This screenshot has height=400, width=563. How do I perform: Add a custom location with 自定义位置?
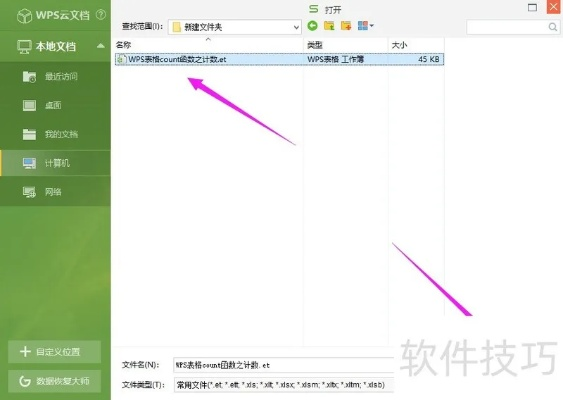54,352
